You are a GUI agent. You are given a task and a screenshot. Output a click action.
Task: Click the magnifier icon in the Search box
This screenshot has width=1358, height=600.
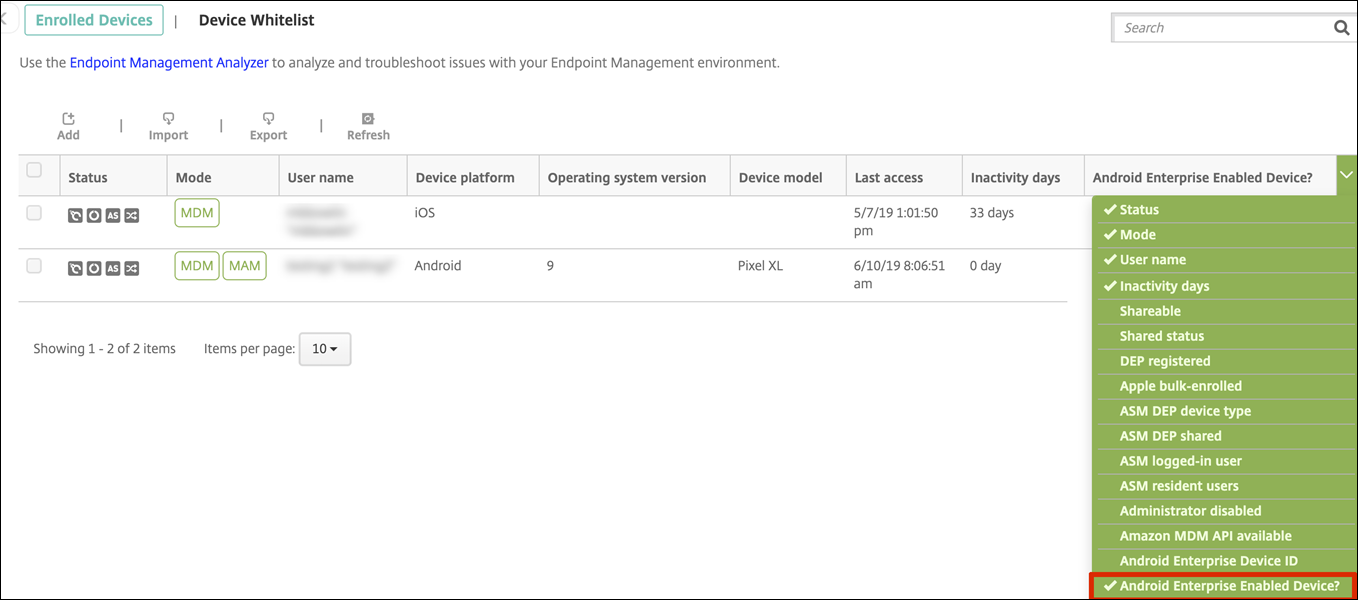point(1342,27)
